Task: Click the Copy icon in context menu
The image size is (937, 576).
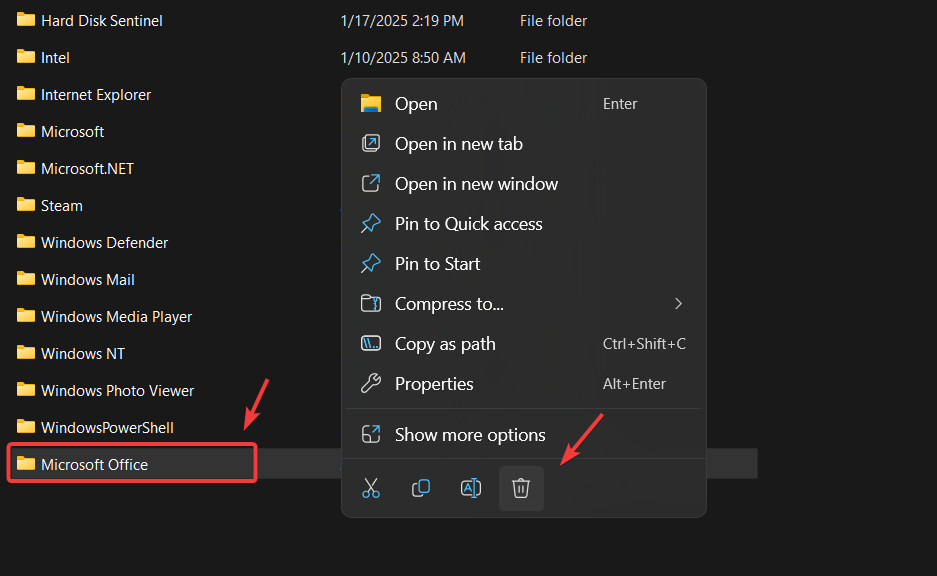Action: click(421, 488)
